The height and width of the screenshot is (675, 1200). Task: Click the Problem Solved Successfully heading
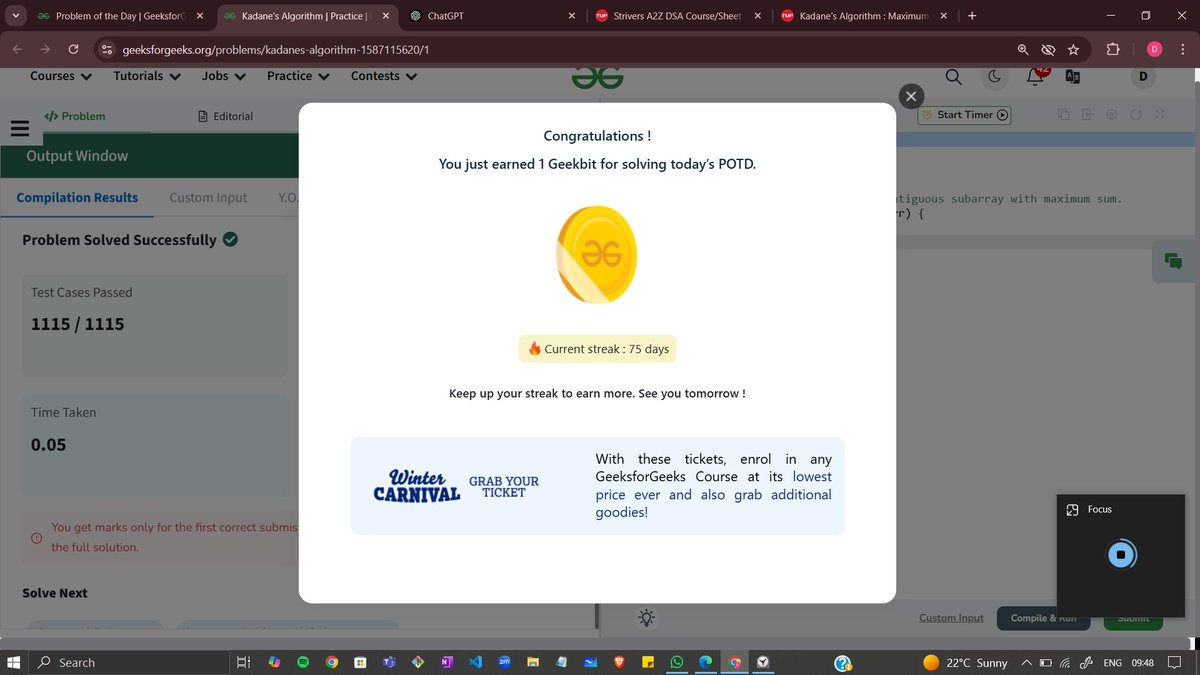(129, 240)
